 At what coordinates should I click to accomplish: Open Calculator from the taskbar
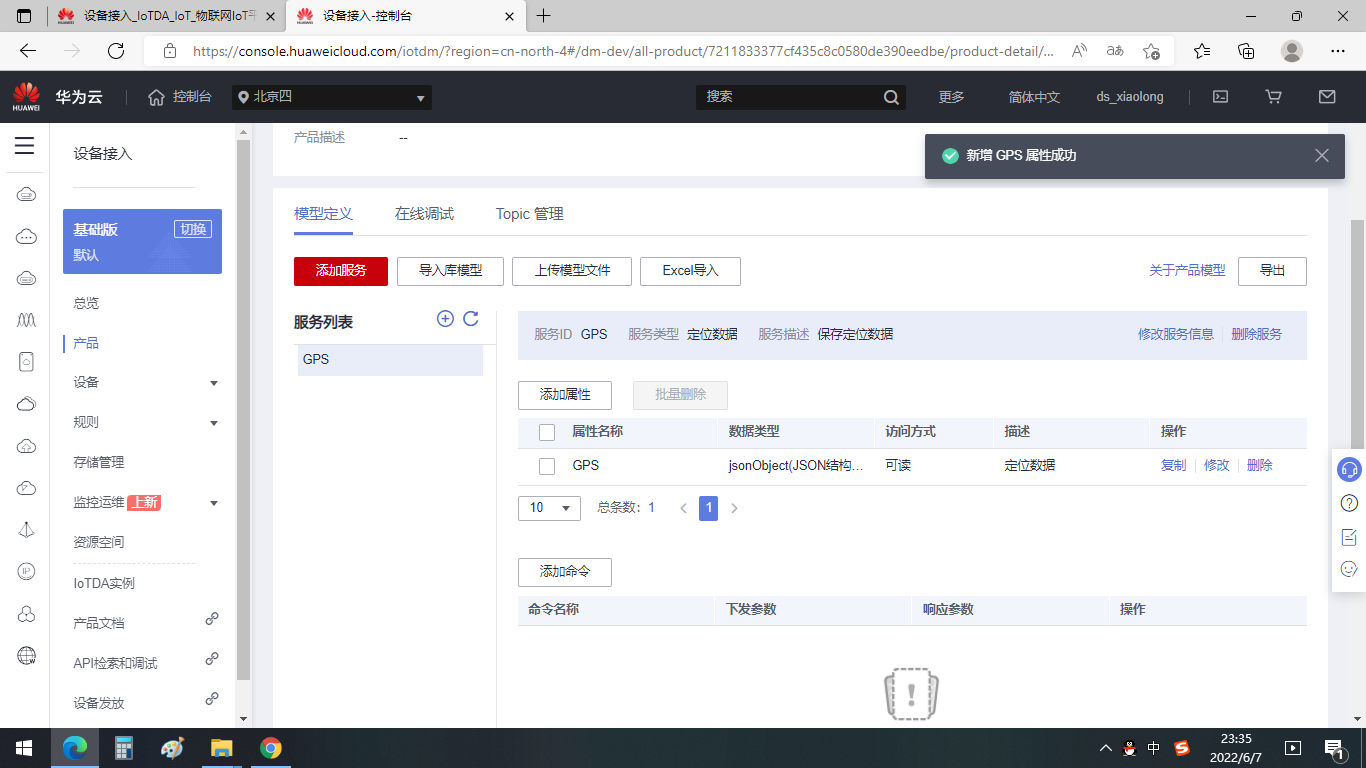(124, 748)
